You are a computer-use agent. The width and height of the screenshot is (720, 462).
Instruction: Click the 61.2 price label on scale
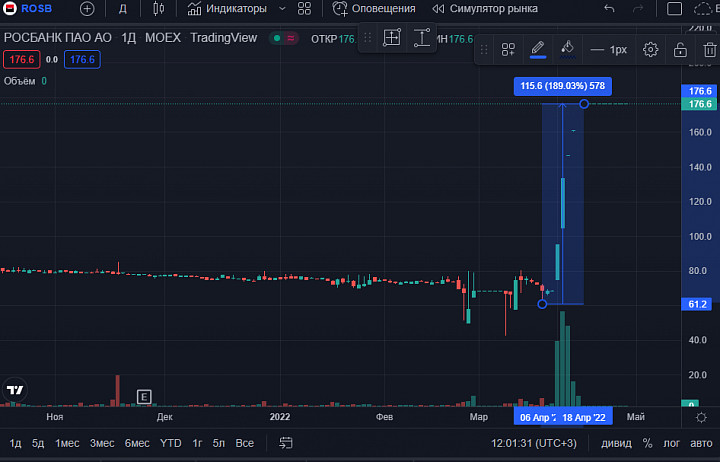(697, 304)
